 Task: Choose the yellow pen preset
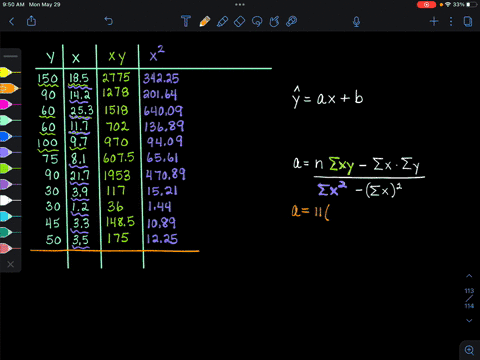click(10, 72)
